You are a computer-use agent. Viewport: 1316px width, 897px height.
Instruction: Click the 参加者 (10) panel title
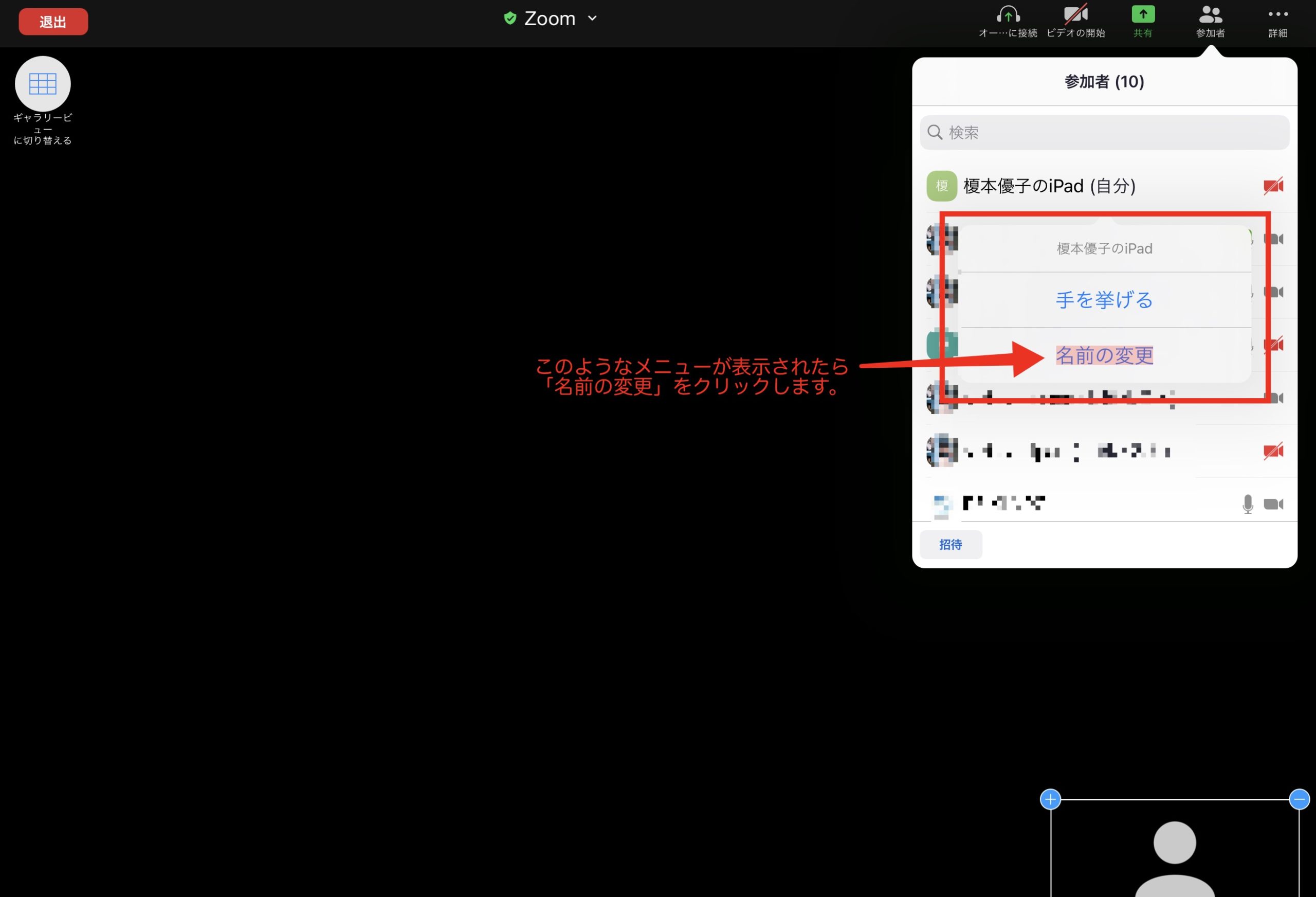[1104, 82]
